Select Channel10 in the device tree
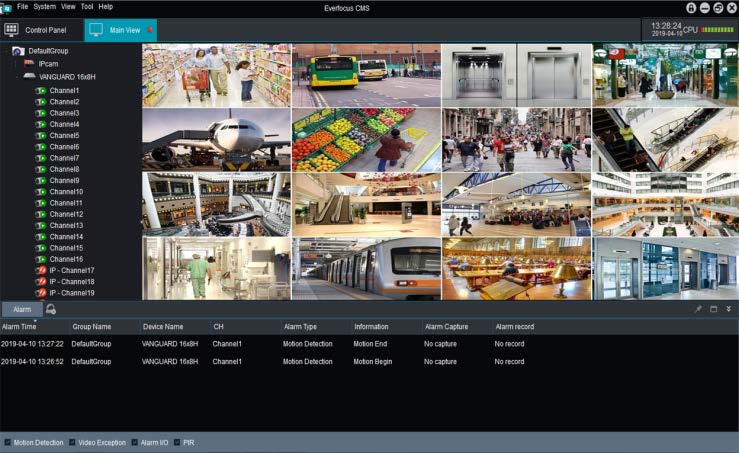 66,192
